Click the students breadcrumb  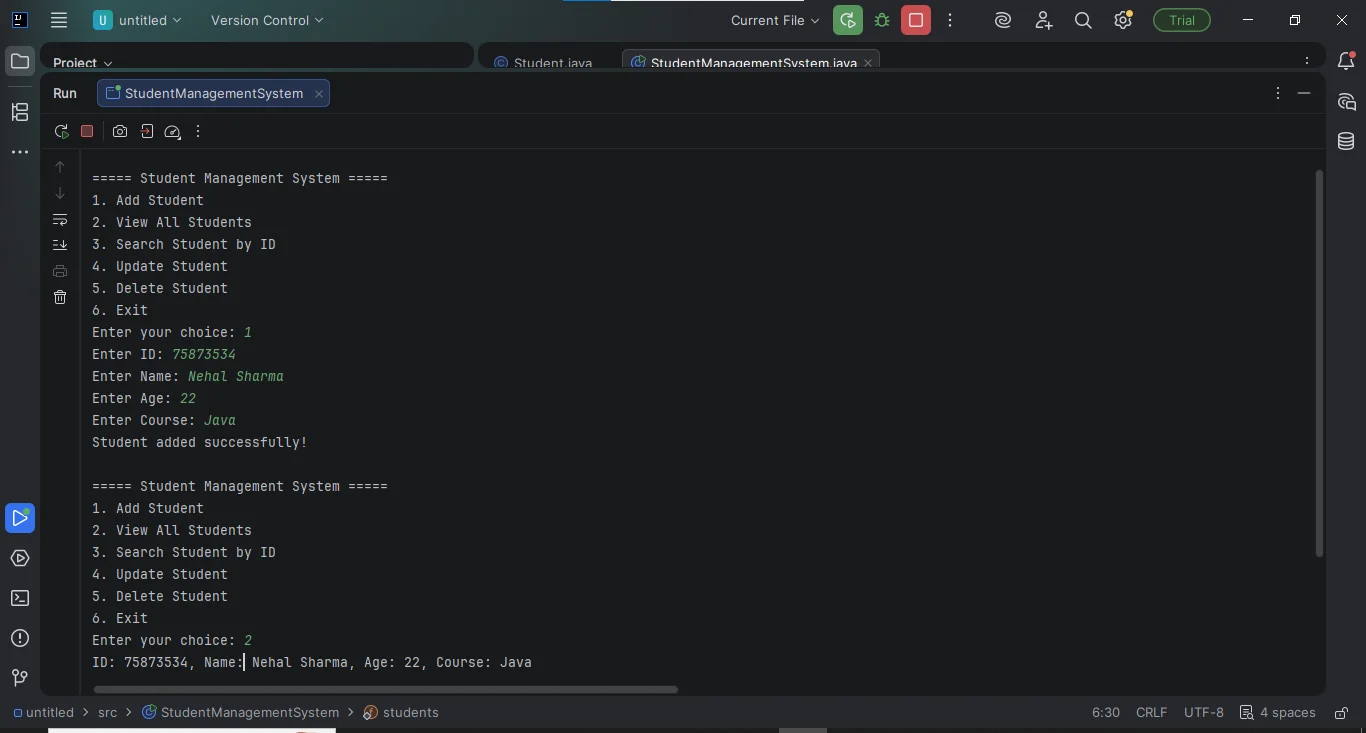point(401,712)
